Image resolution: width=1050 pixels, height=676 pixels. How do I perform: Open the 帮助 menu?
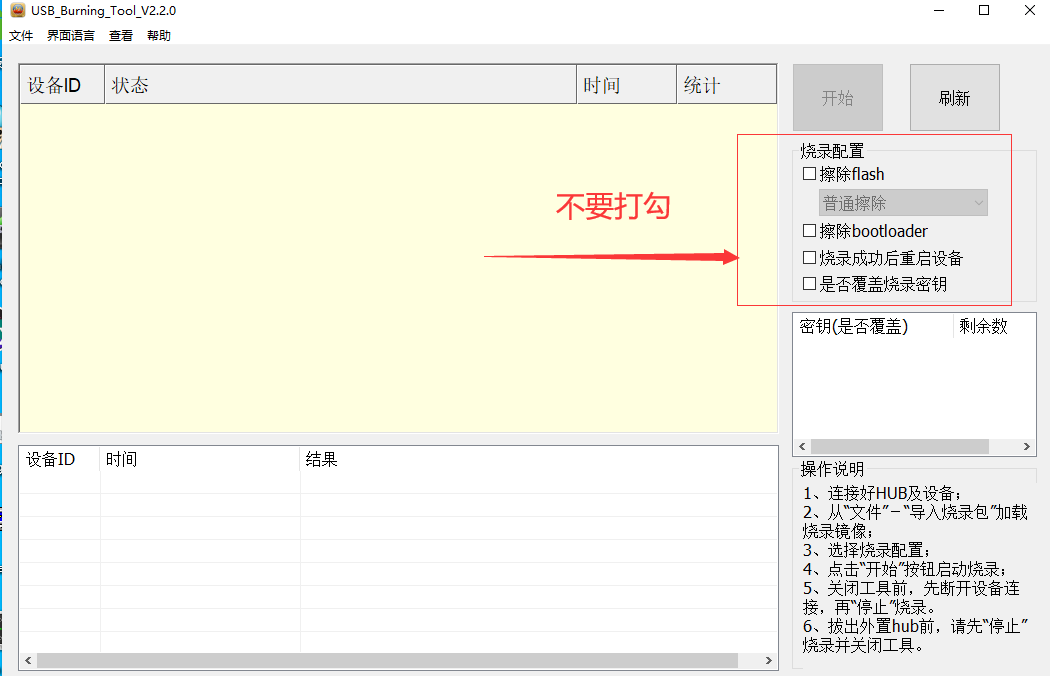159,36
